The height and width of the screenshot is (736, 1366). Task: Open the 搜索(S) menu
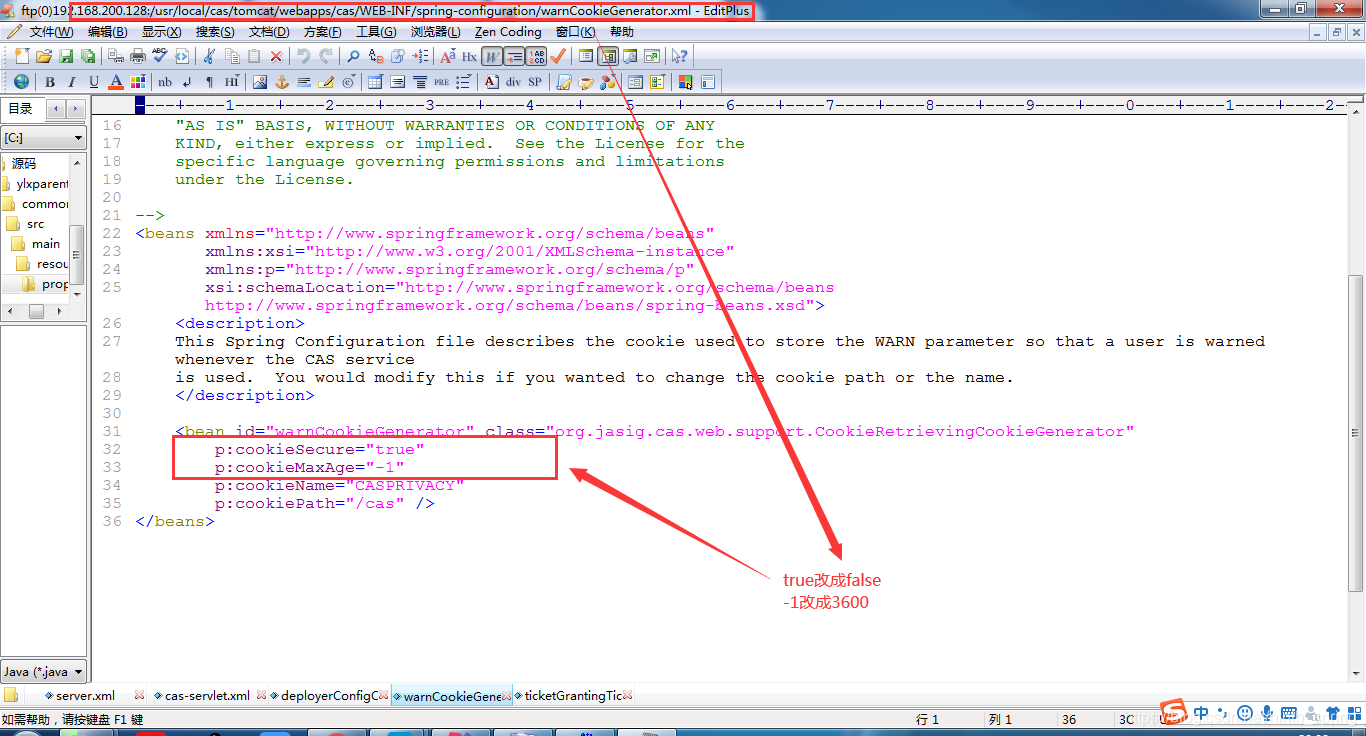click(x=215, y=32)
